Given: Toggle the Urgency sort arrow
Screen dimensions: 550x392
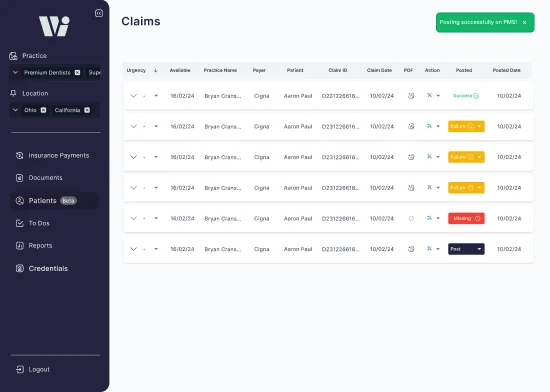Looking at the screenshot, I should click(156, 70).
